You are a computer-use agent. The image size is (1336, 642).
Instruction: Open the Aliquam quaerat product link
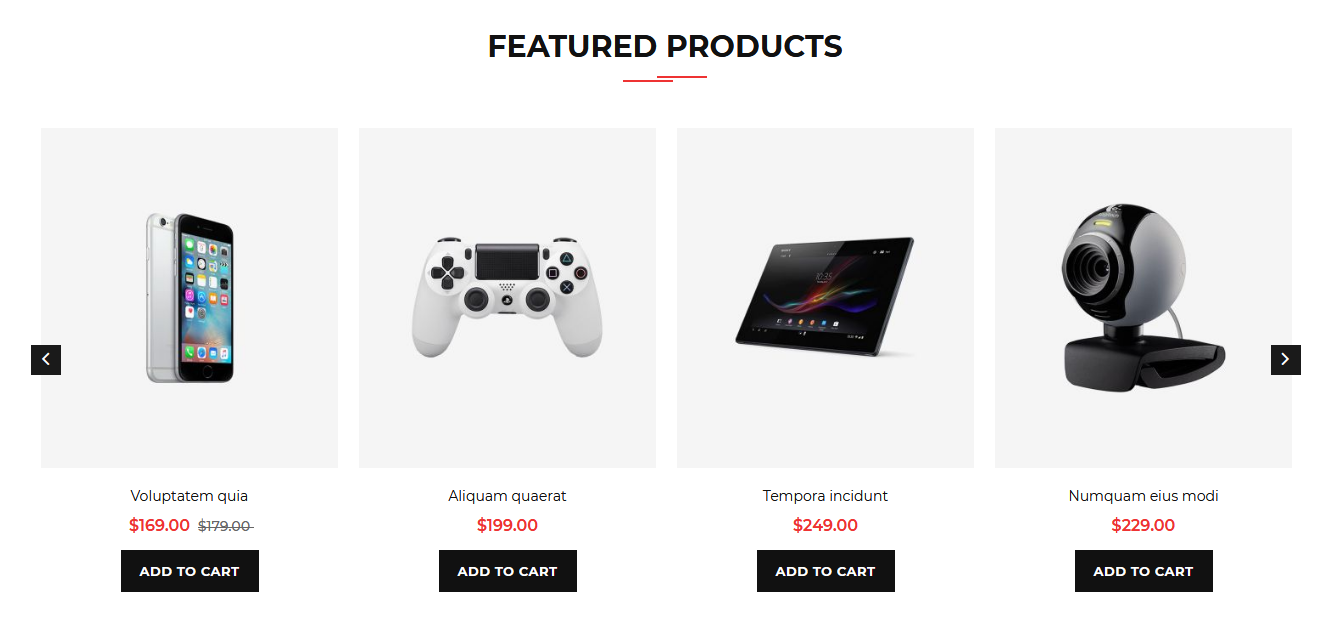click(507, 495)
